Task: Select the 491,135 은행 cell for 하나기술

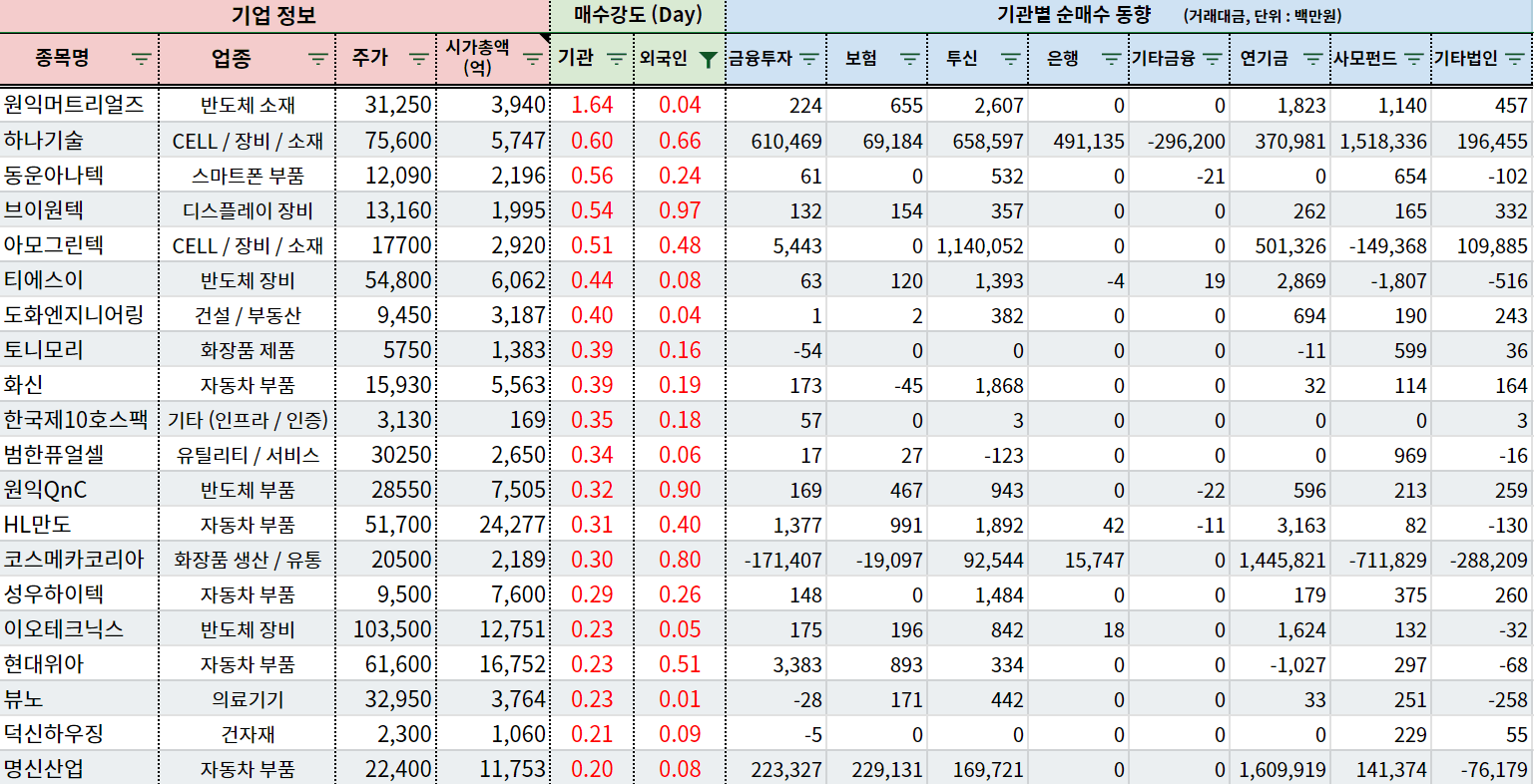Action: [1079, 141]
